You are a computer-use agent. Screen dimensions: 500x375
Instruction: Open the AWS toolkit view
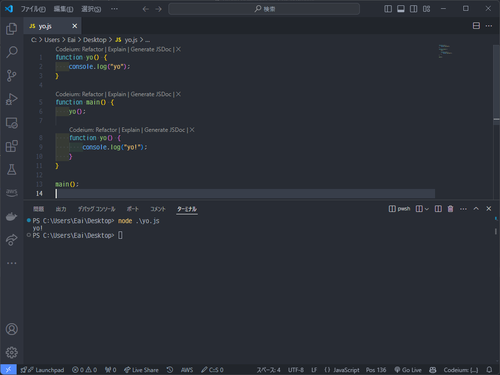(x=12, y=192)
